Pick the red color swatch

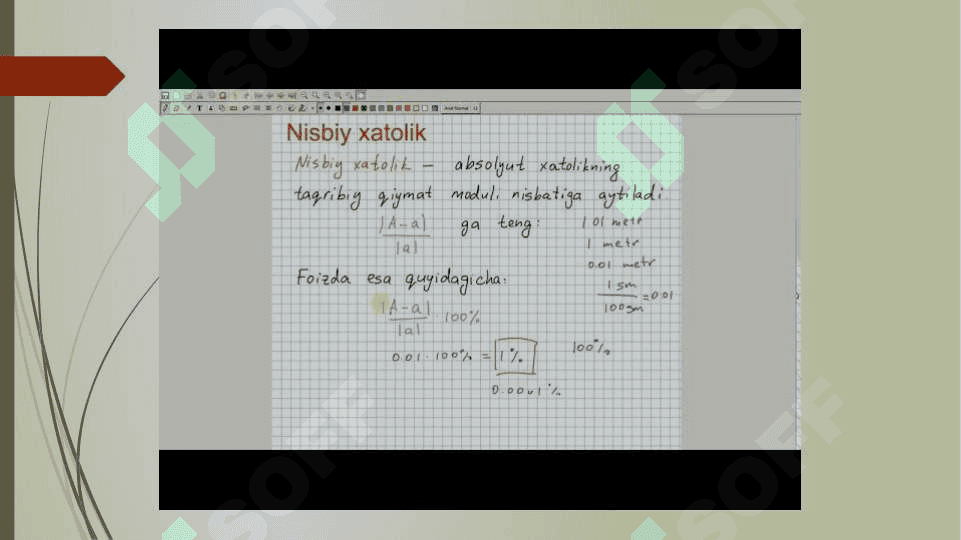355,108
